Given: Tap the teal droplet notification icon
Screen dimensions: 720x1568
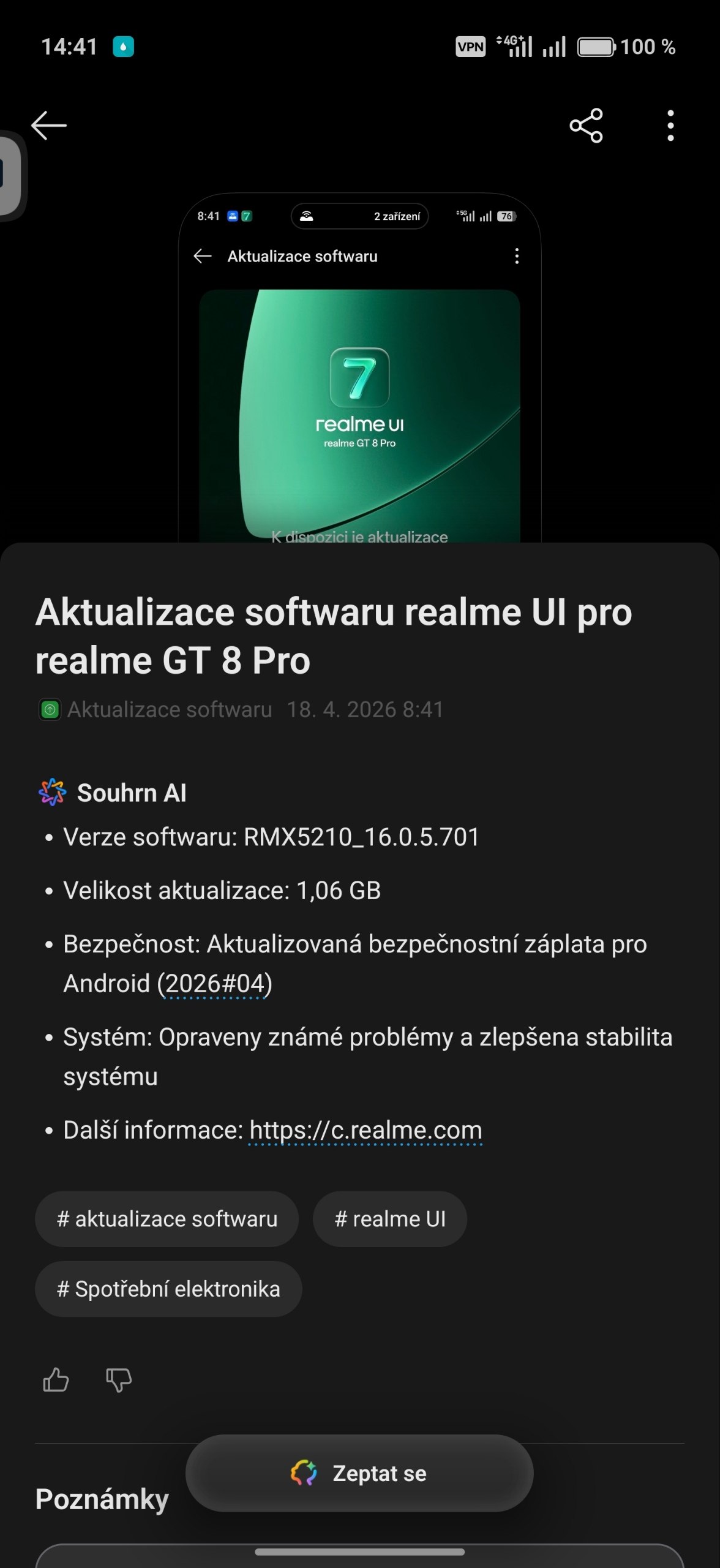Looking at the screenshot, I should (x=123, y=47).
